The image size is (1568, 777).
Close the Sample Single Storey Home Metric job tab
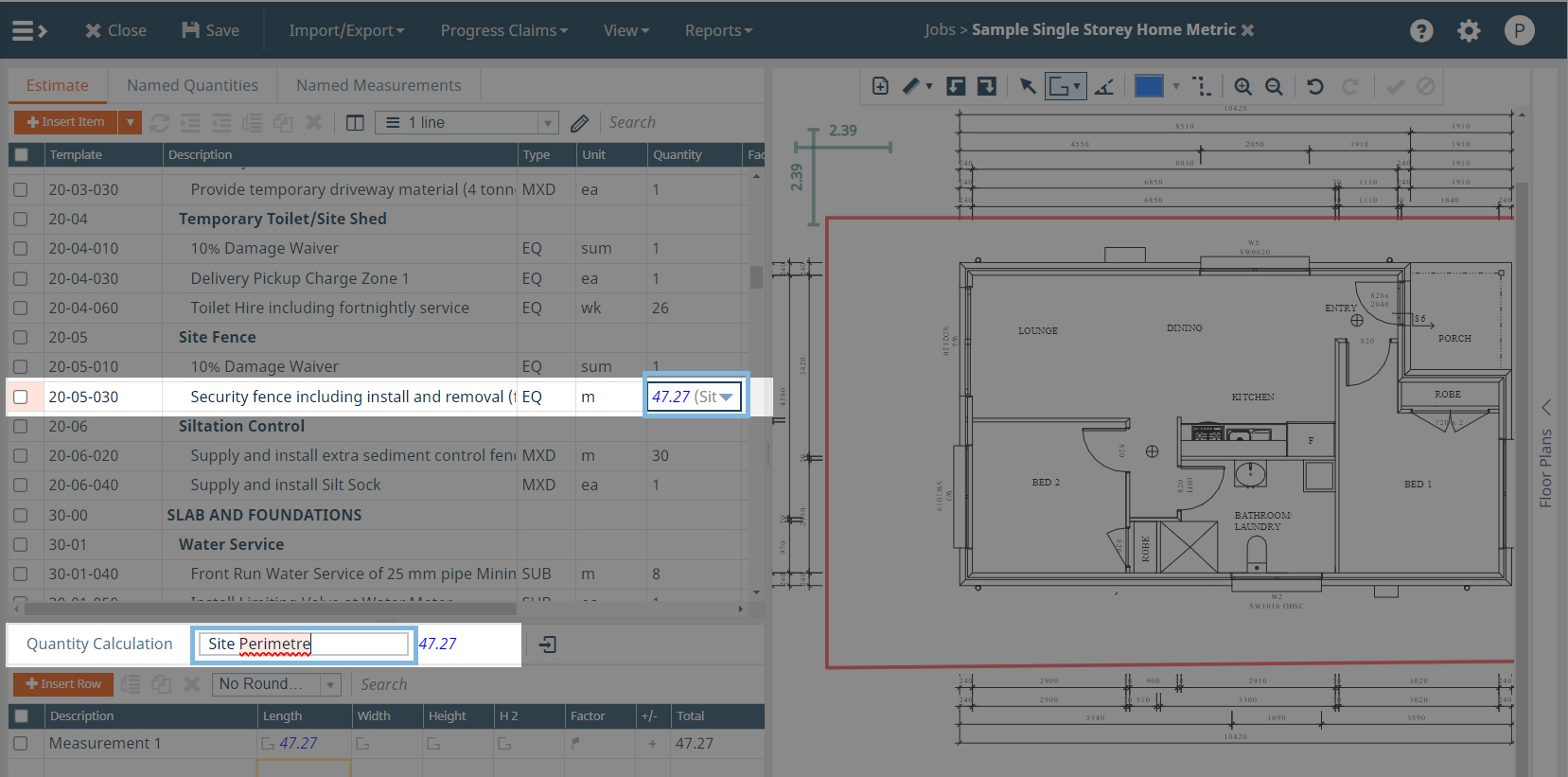click(1247, 30)
